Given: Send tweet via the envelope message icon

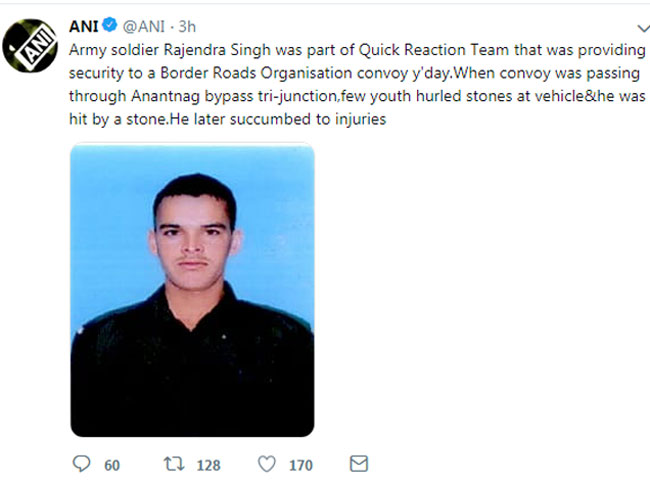Looking at the screenshot, I should (x=359, y=463).
